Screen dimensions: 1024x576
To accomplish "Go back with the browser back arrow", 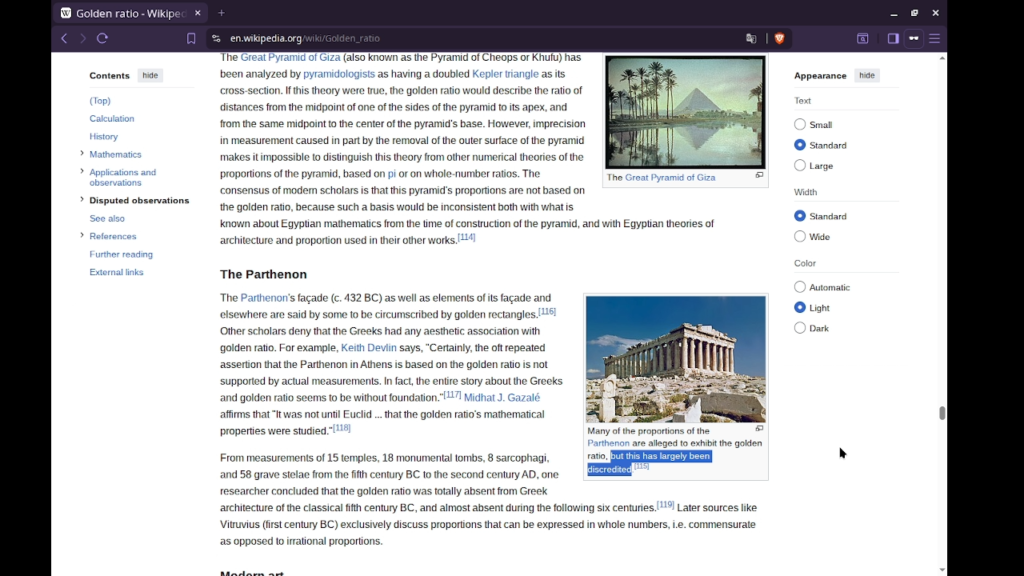I will pos(64,39).
